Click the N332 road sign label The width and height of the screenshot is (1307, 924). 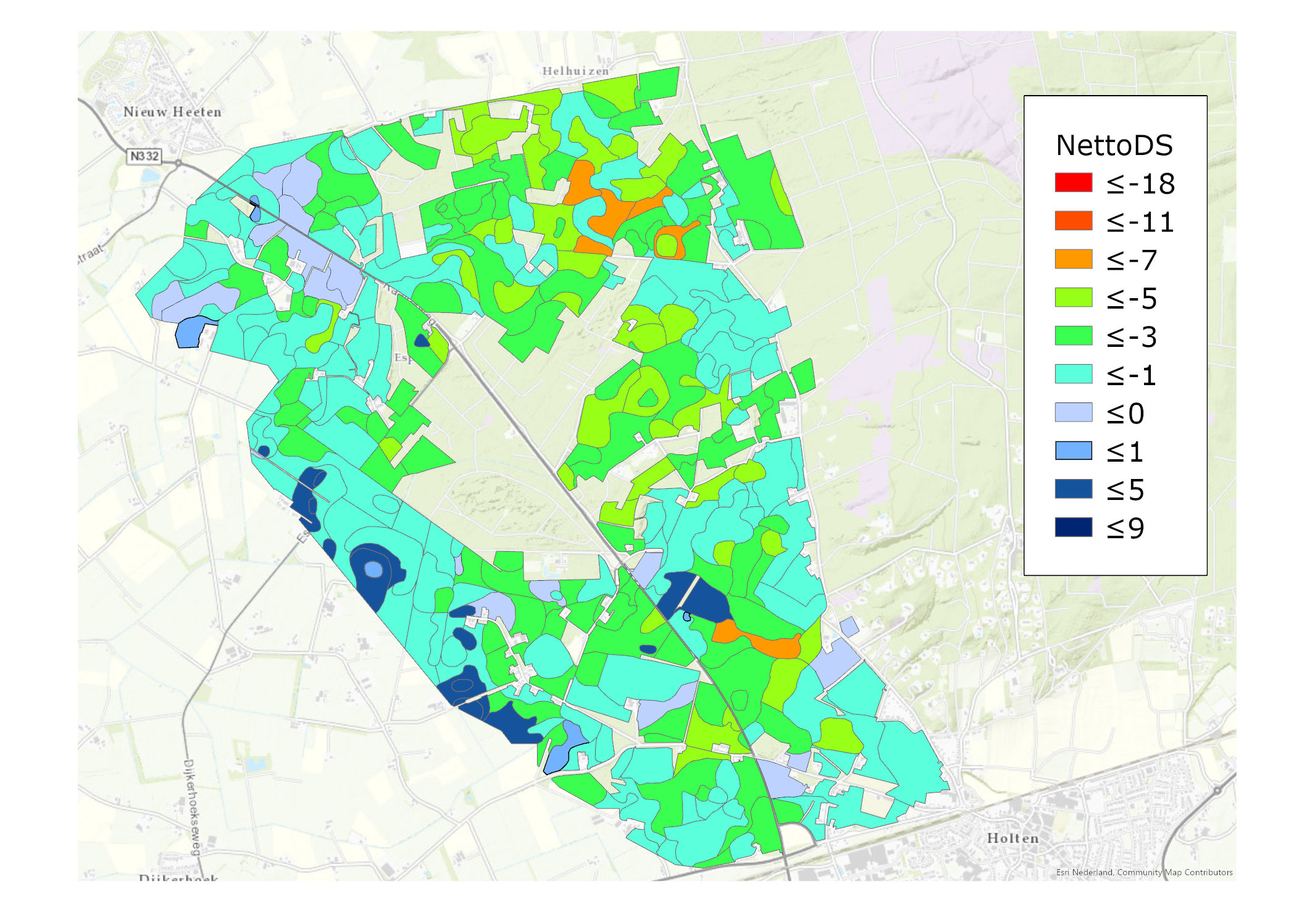point(144,156)
